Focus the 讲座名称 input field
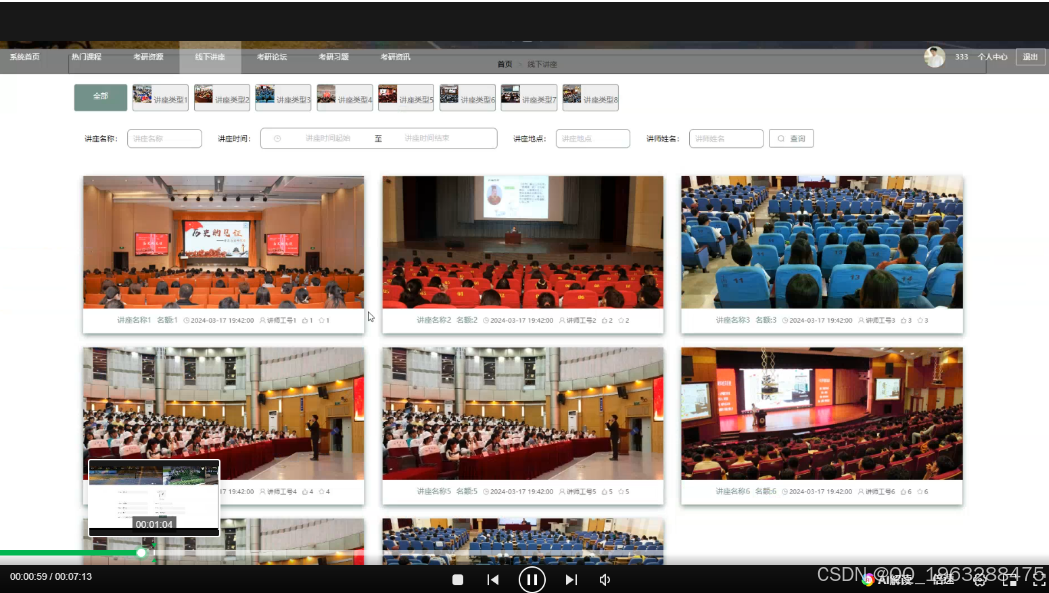Viewport: 1049px width, 593px height. (165, 139)
